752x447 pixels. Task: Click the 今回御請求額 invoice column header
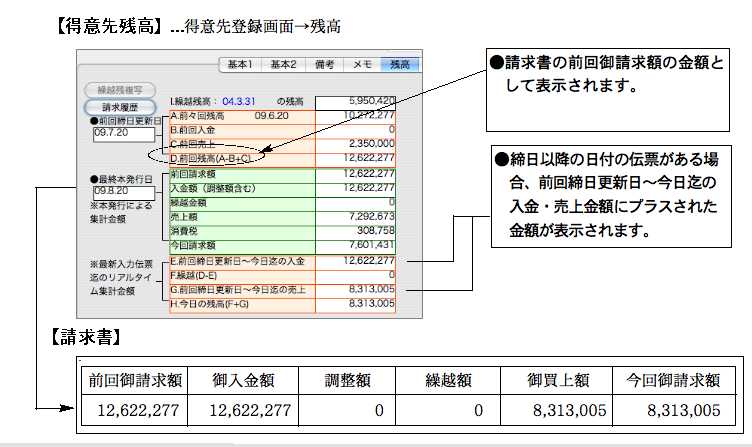coord(674,381)
